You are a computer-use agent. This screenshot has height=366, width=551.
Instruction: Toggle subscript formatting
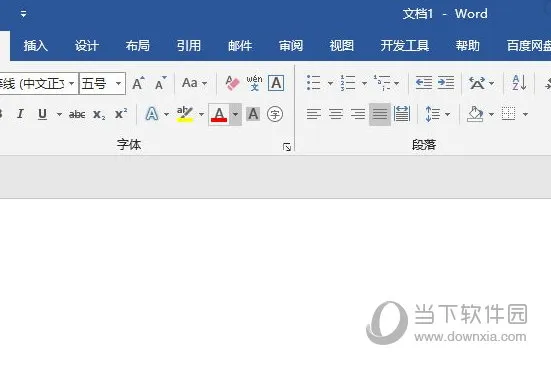coord(99,114)
